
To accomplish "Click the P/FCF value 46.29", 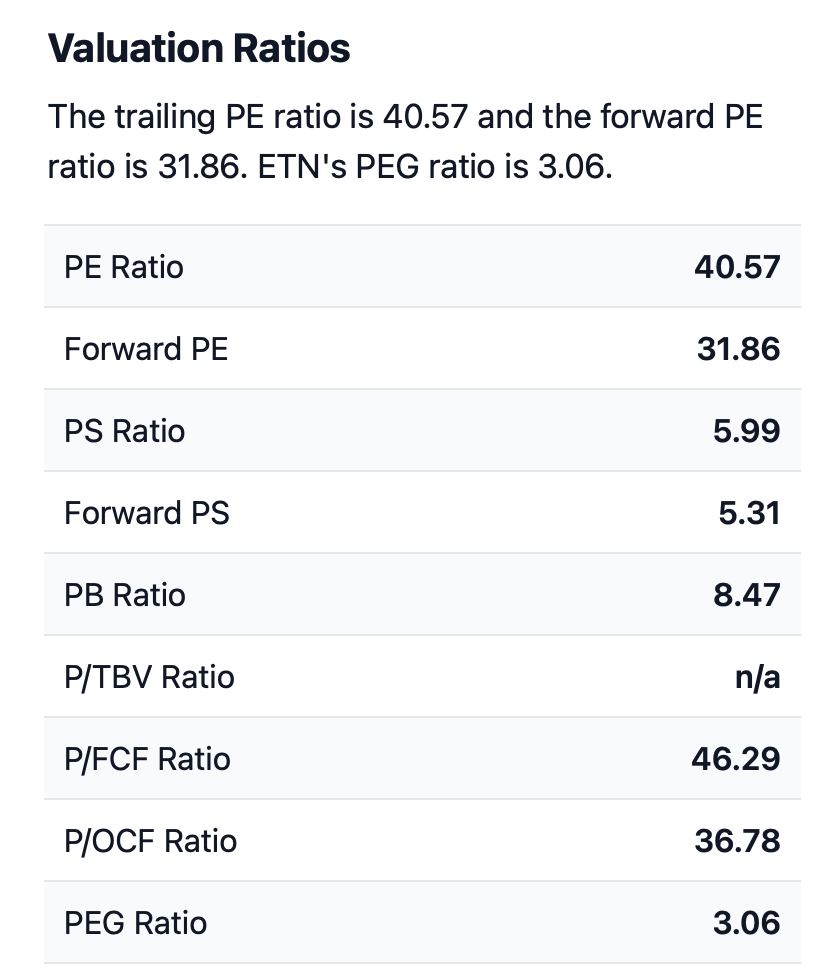I will click(736, 759).
